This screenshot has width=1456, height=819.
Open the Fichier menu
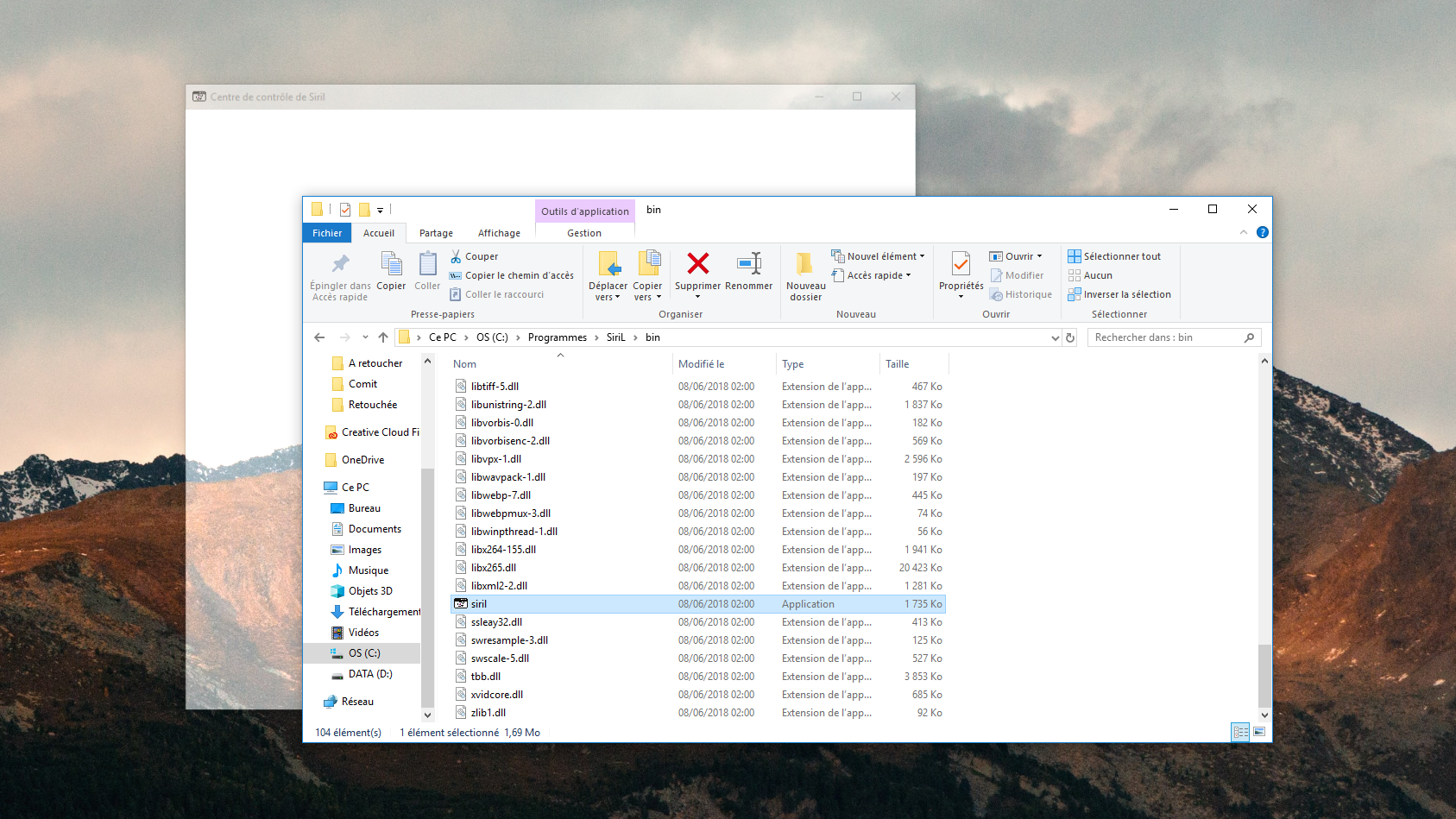tap(327, 233)
